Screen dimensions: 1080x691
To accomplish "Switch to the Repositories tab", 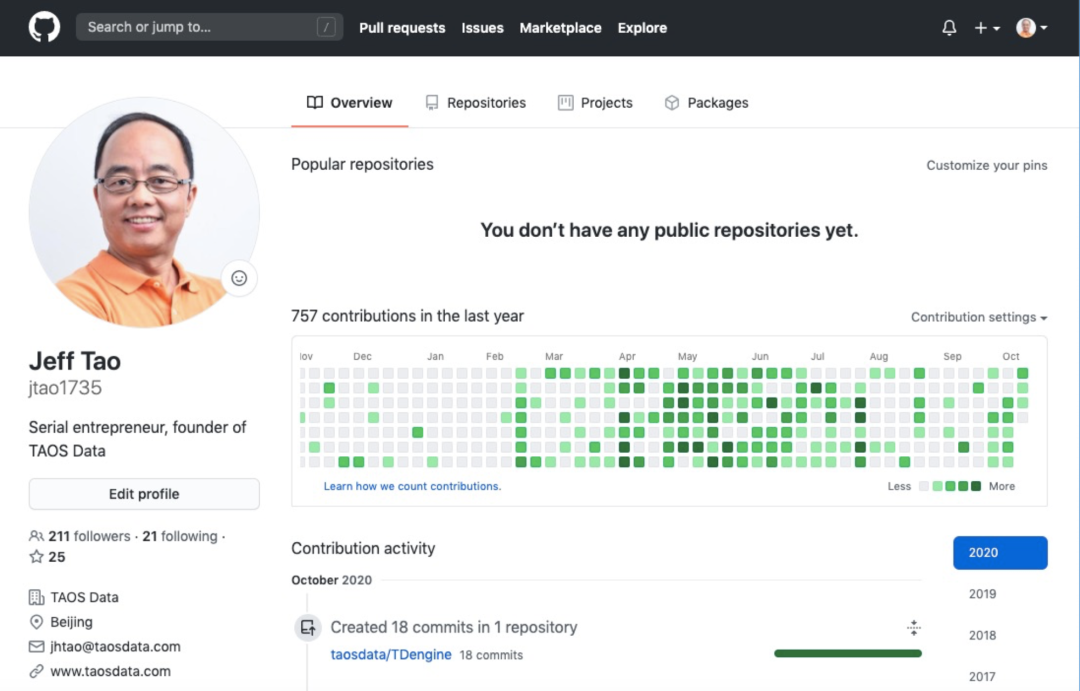I will [475, 103].
